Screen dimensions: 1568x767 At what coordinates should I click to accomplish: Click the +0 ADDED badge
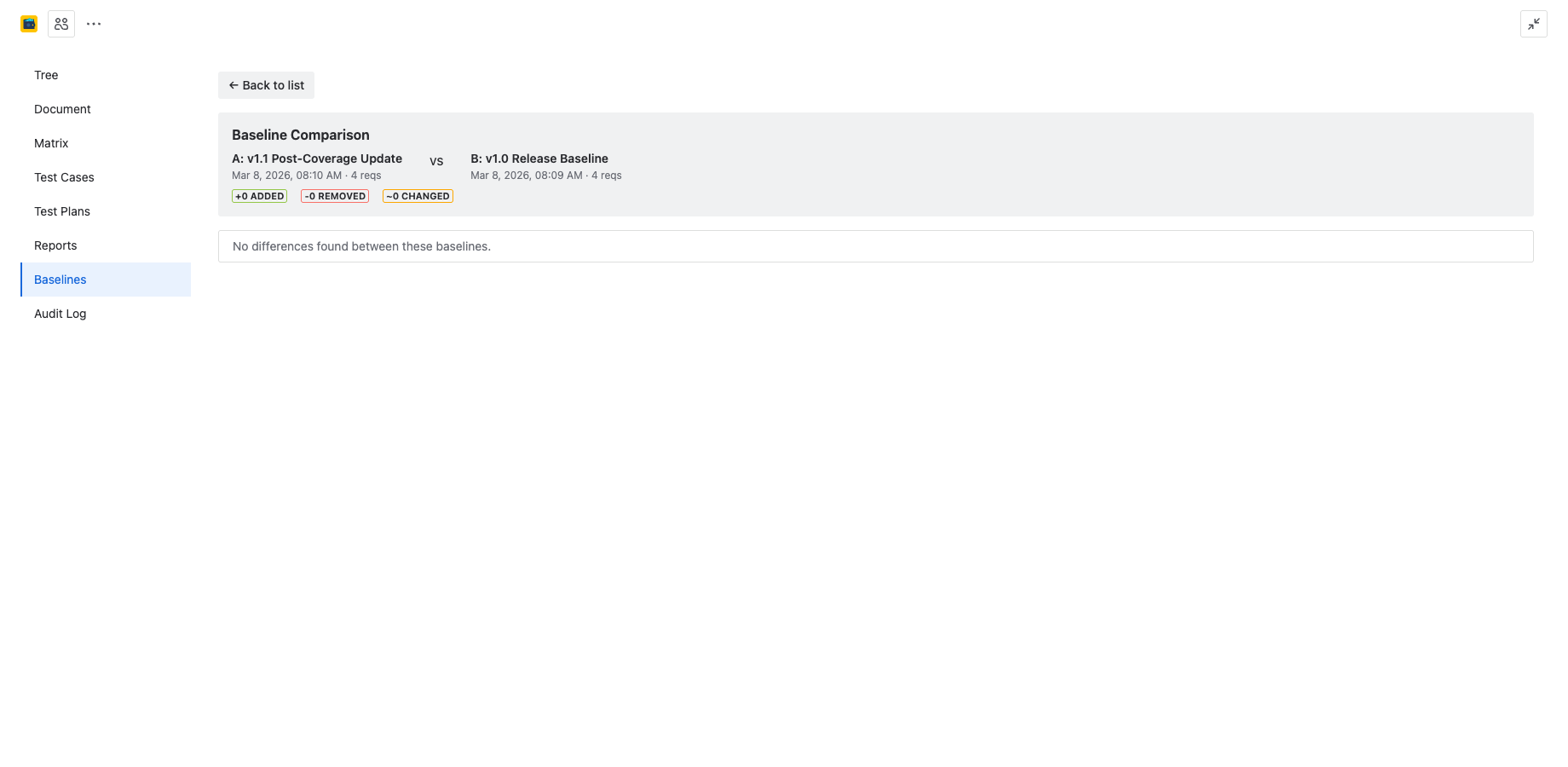(259, 196)
